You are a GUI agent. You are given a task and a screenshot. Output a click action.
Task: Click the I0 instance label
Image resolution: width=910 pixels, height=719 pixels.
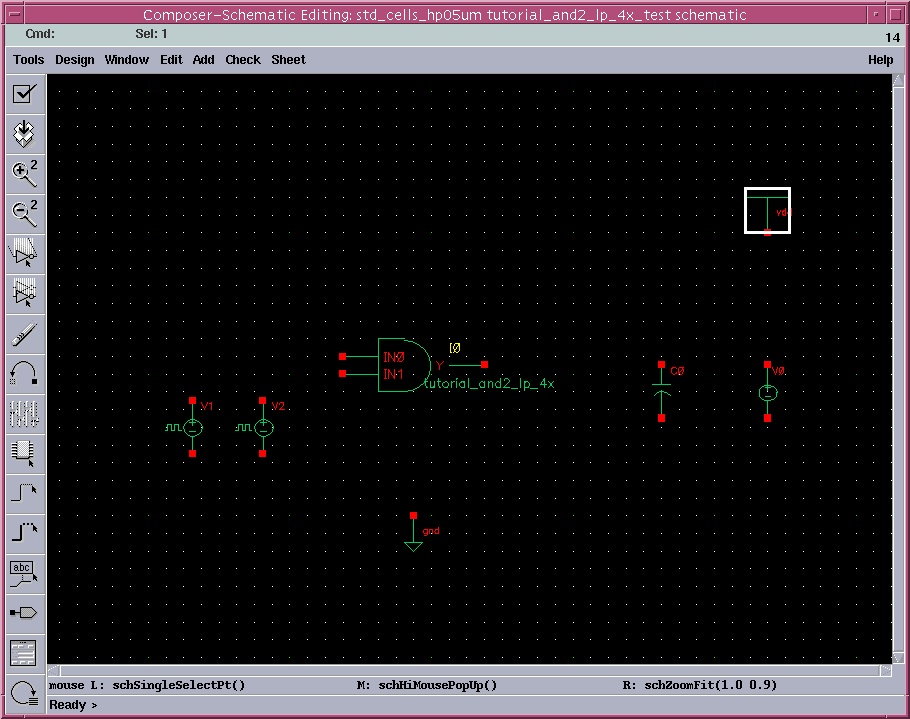point(454,348)
